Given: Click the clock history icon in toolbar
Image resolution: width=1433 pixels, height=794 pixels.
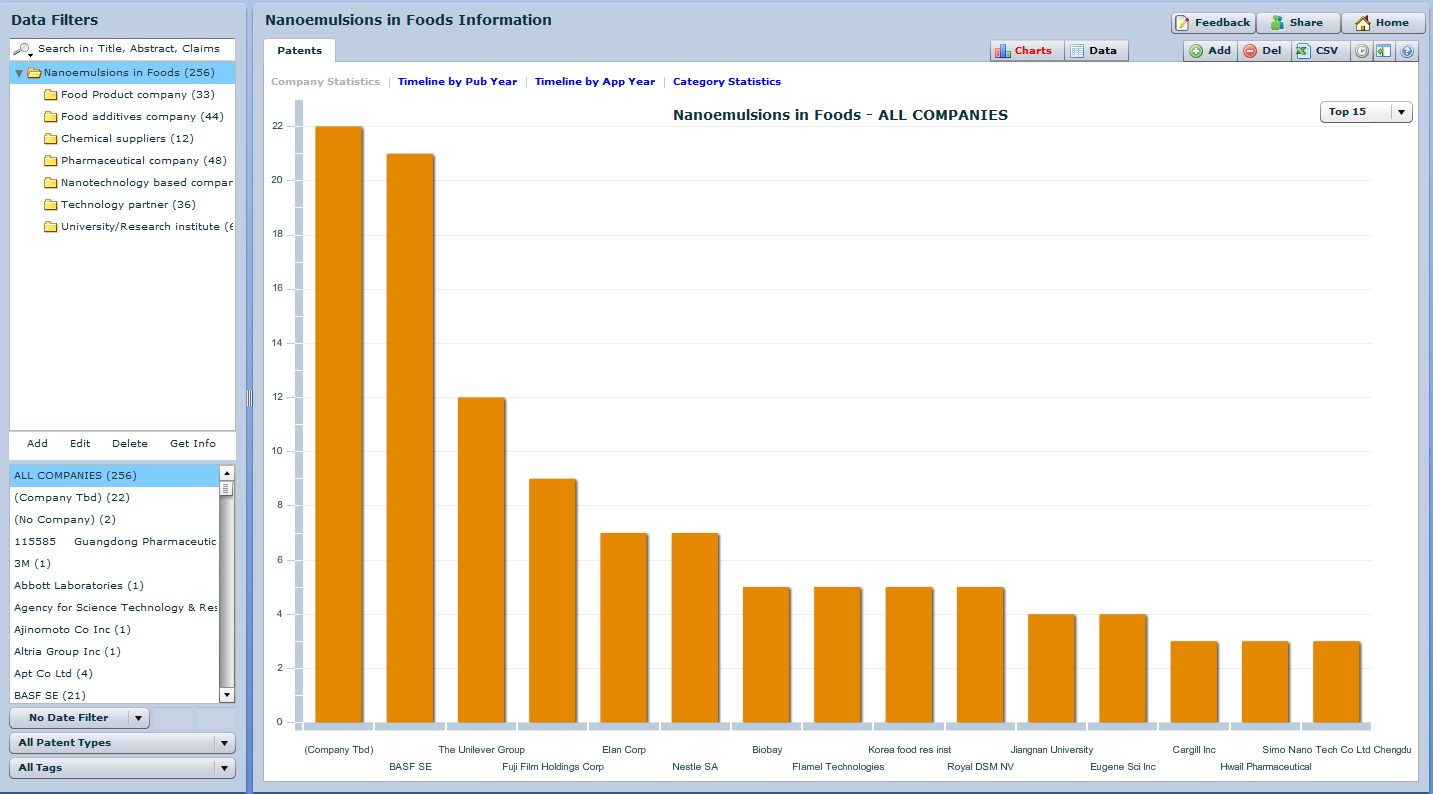Looking at the screenshot, I should [x=1361, y=51].
